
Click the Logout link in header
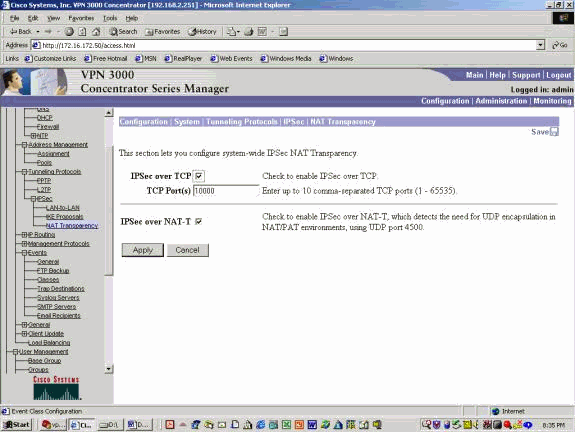pos(558,75)
